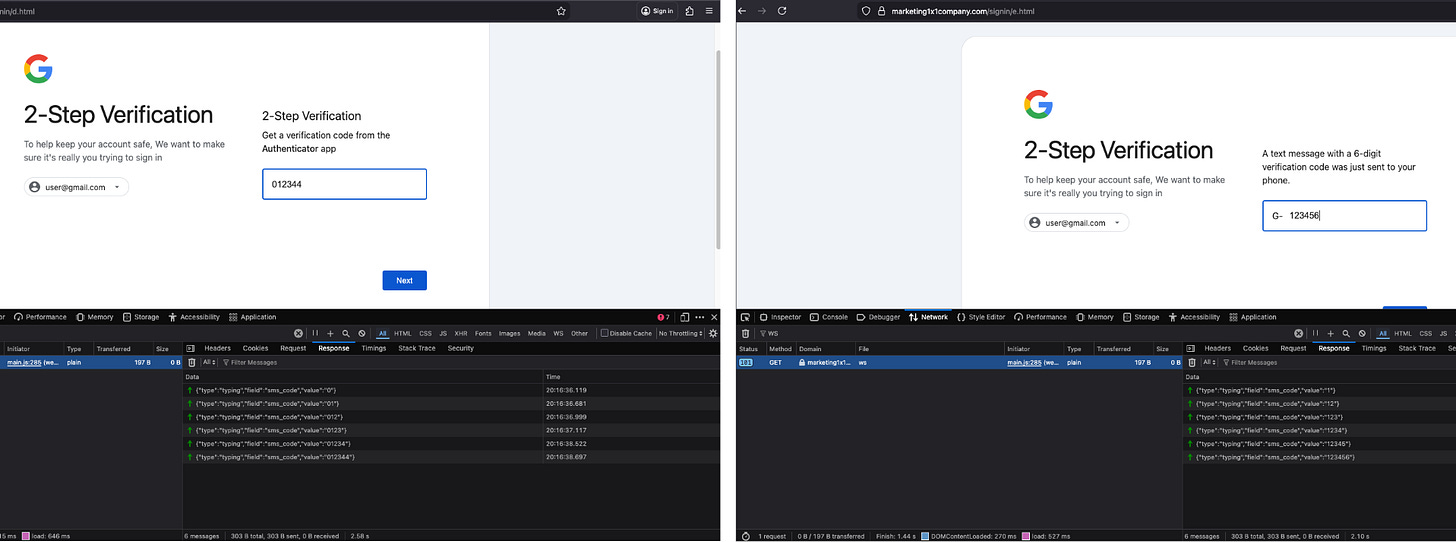1456x542 pixels.
Task: Open network settings gear icon, left devtools
Action: pyautogui.click(x=713, y=333)
